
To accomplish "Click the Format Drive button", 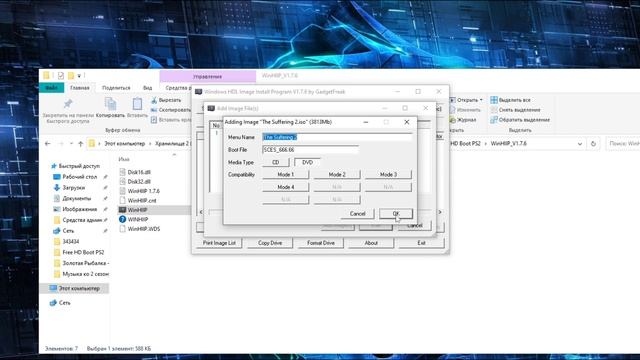I will click(320, 243).
